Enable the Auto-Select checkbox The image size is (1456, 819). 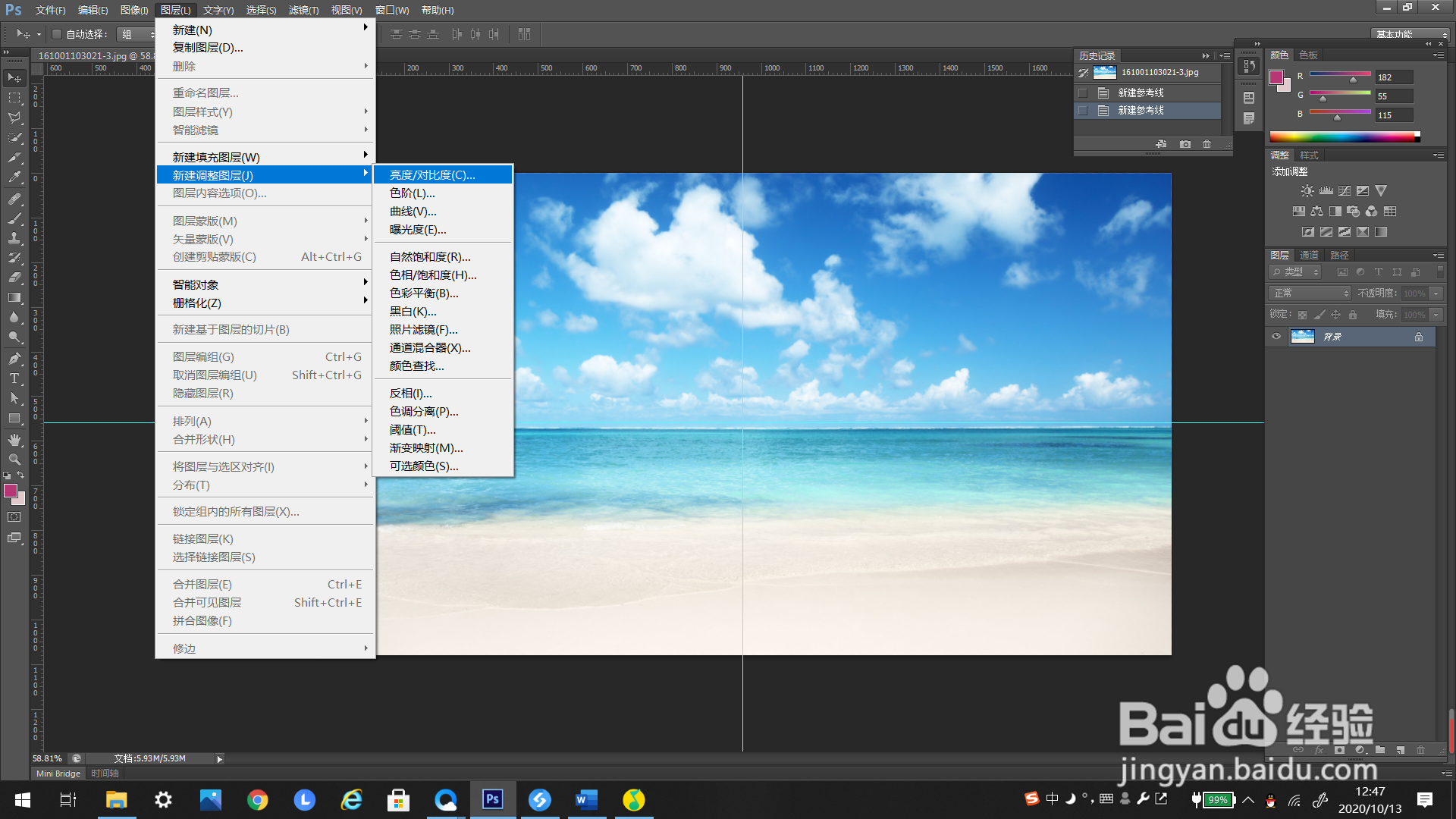pyautogui.click(x=57, y=34)
